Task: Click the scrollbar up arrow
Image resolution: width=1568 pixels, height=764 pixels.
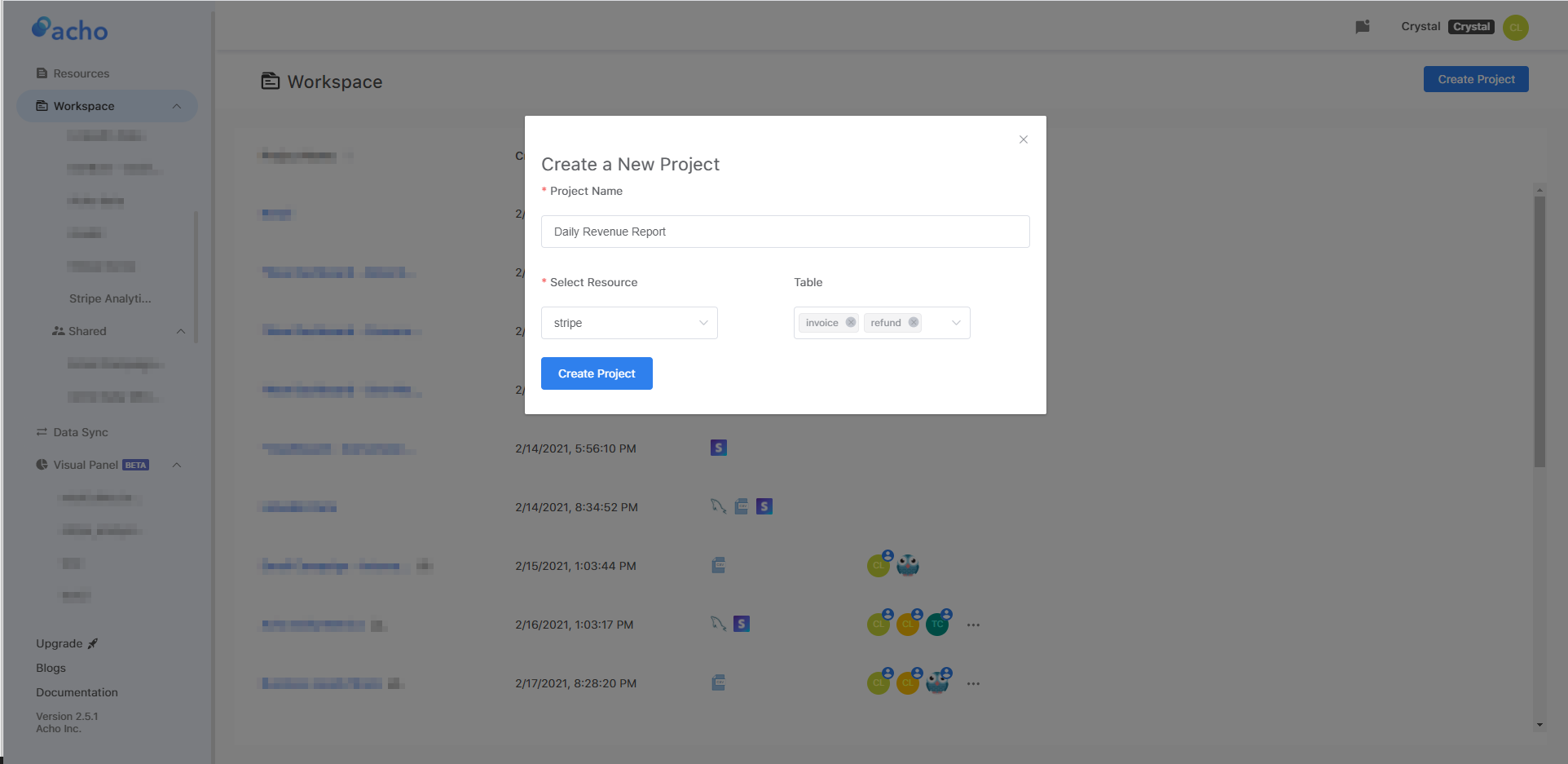Action: pos(1539,190)
